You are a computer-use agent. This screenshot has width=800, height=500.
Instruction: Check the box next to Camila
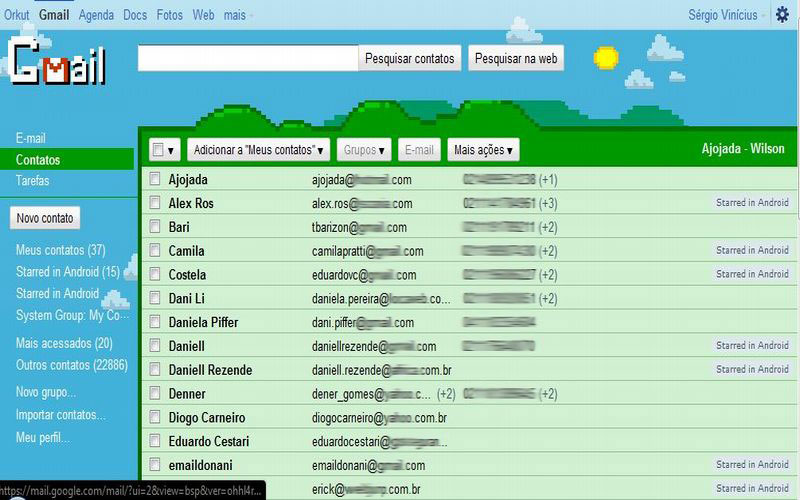[x=155, y=250]
